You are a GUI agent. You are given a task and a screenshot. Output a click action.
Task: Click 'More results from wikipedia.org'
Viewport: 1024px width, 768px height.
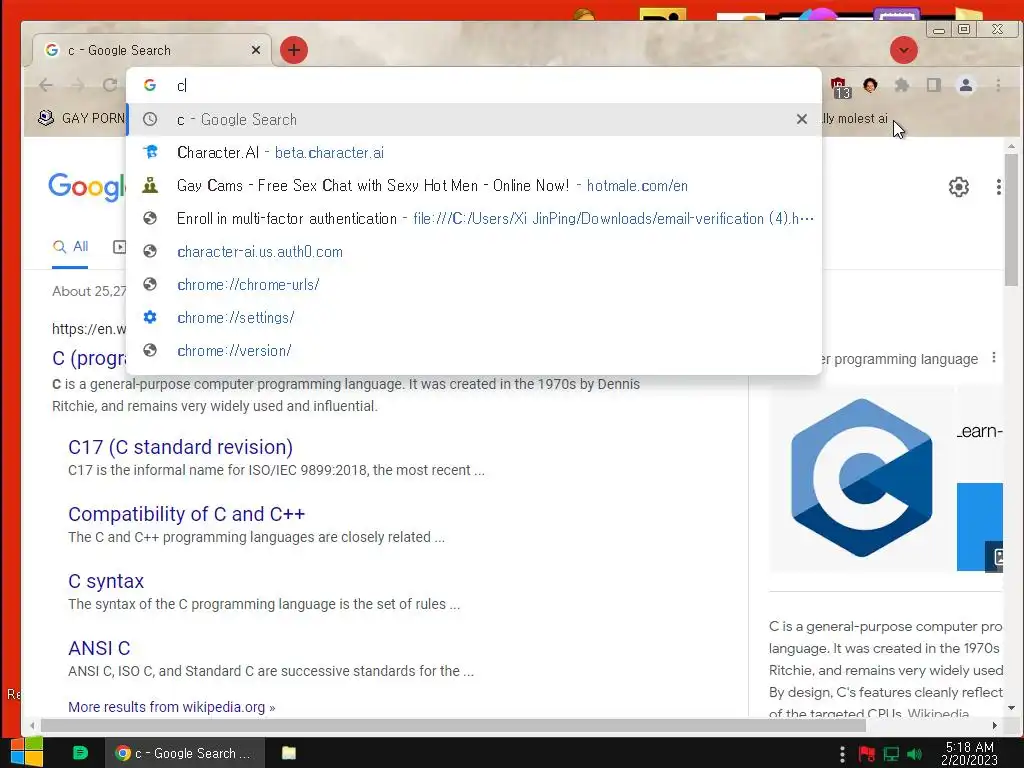tap(172, 707)
